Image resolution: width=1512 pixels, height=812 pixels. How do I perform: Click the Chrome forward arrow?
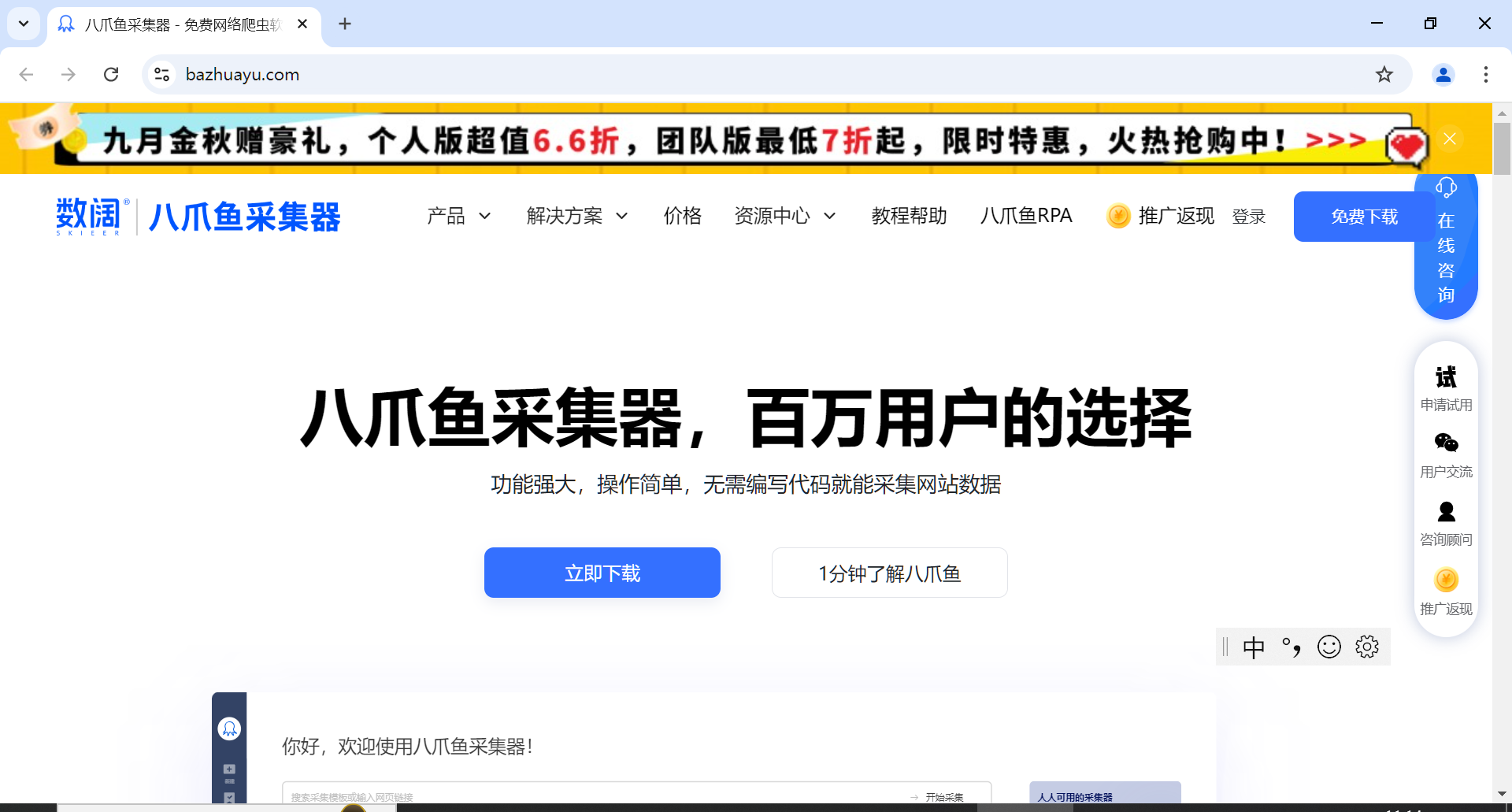(x=69, y=74)
